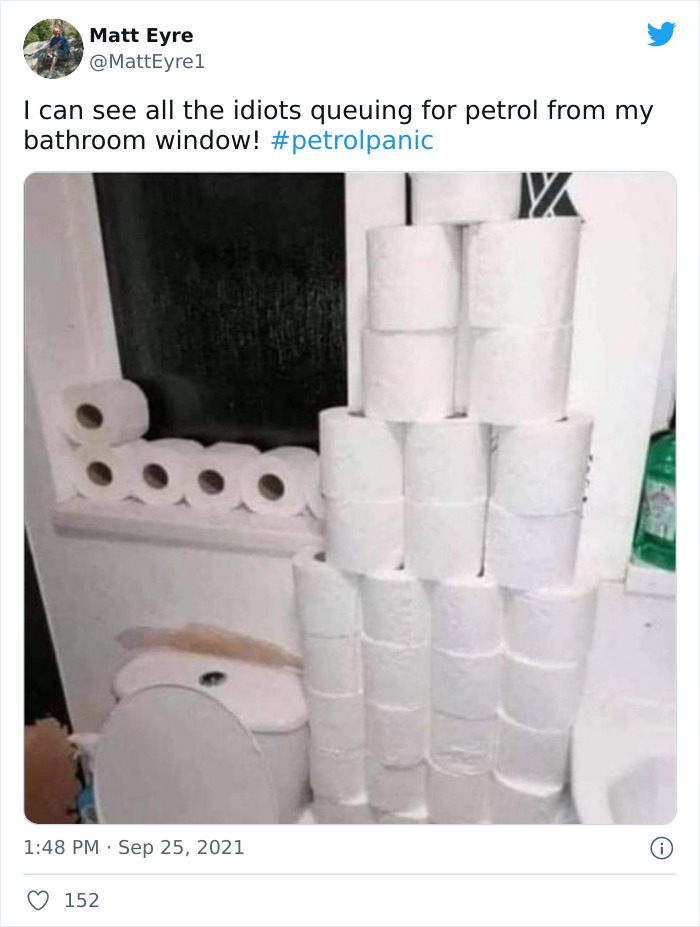Click the 'Sep 25, 2021' date text
Viewport: 700px width, 927px height.
181,847
